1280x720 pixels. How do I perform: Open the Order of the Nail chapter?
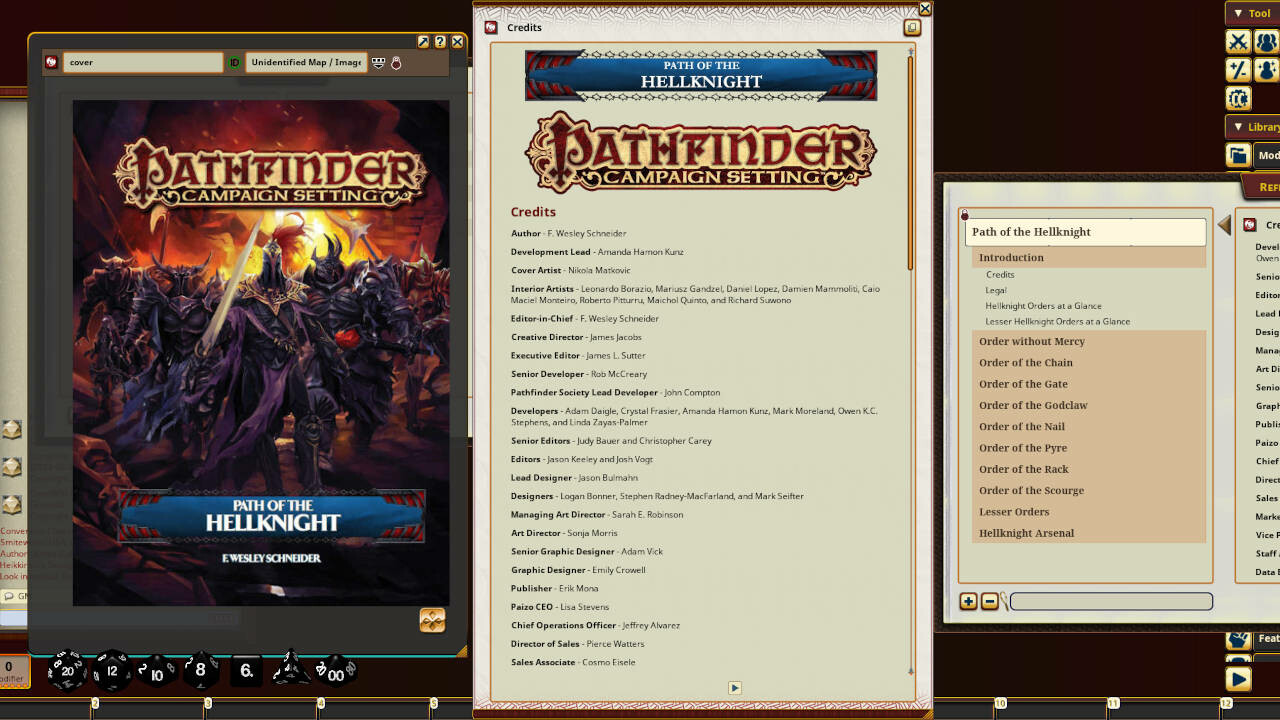point(1022,426)
